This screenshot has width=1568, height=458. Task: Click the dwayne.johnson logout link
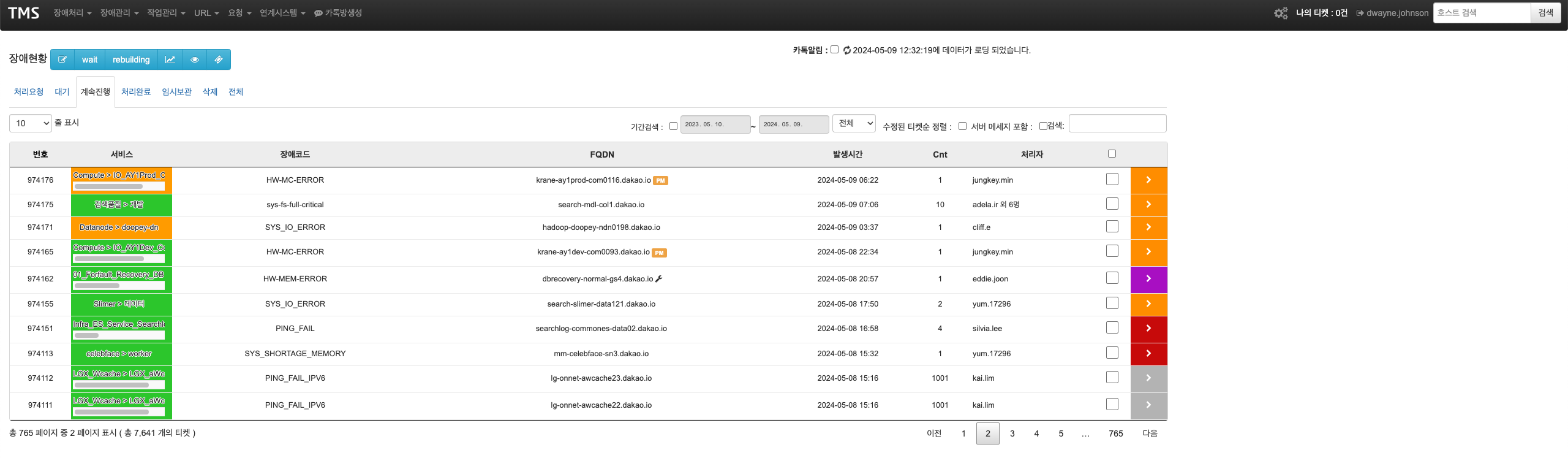[1392, 13]
